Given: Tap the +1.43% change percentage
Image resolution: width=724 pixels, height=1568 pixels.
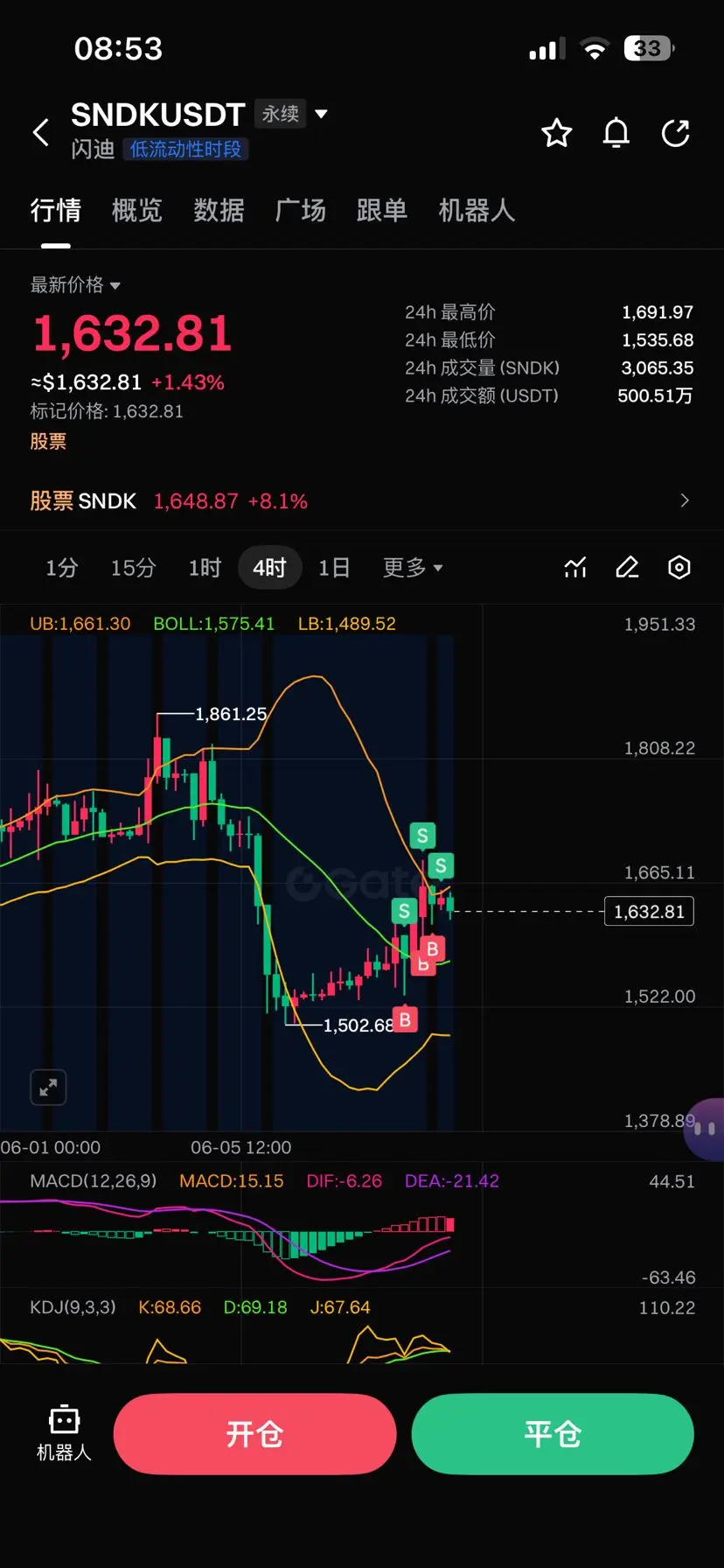Looking at the screenshot, I should pos(188,382).
